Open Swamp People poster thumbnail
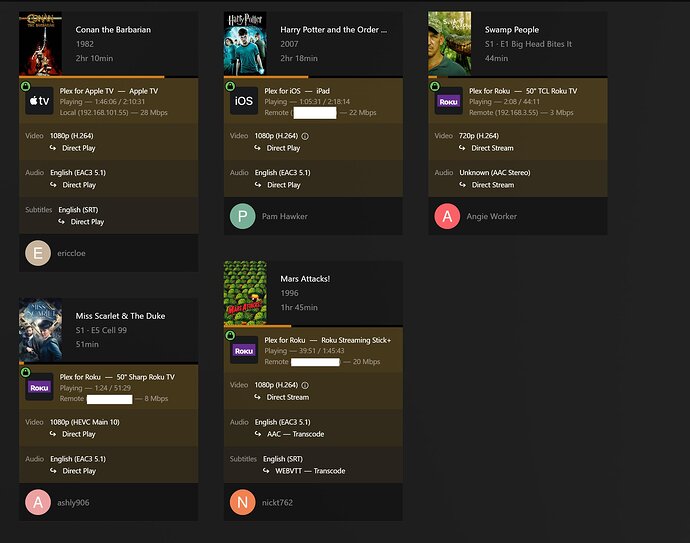The width and height of the screenshot is (690, 543). pos(450,44)
